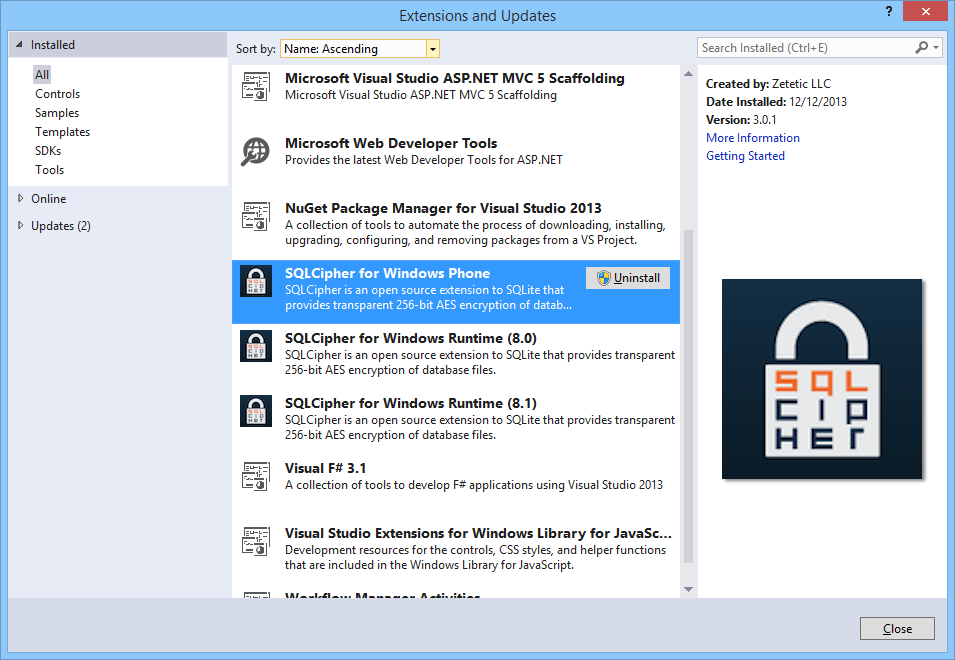Expand the Updates (2) category

pyautogui.click(x=20, y=225)
